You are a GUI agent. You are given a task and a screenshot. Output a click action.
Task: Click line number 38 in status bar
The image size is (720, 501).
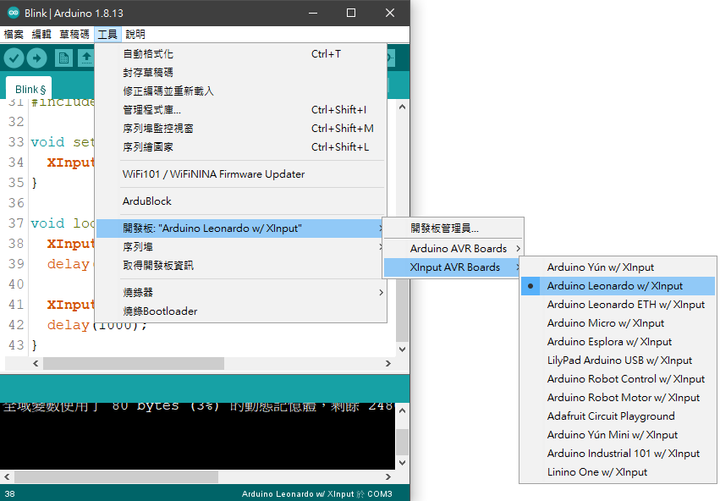point(10,494)
